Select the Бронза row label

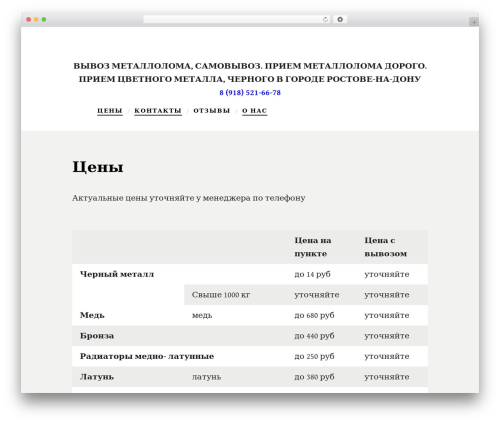(97, 336)
